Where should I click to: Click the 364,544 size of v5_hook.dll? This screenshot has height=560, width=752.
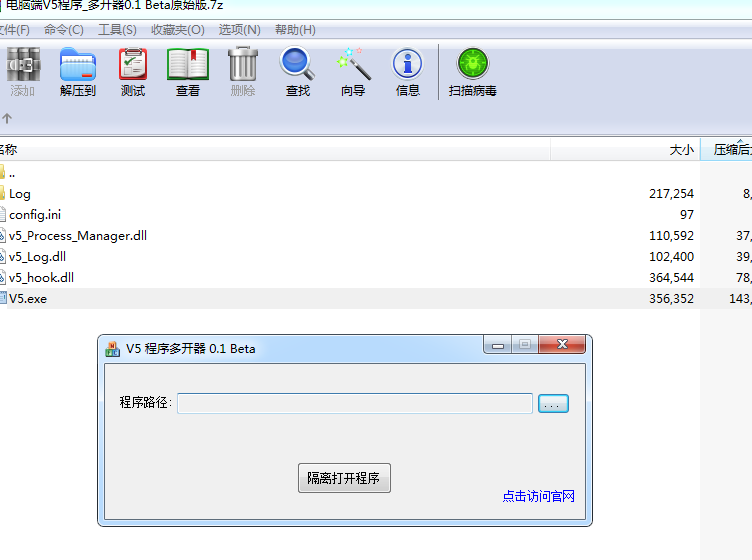[x=671, y=278]
